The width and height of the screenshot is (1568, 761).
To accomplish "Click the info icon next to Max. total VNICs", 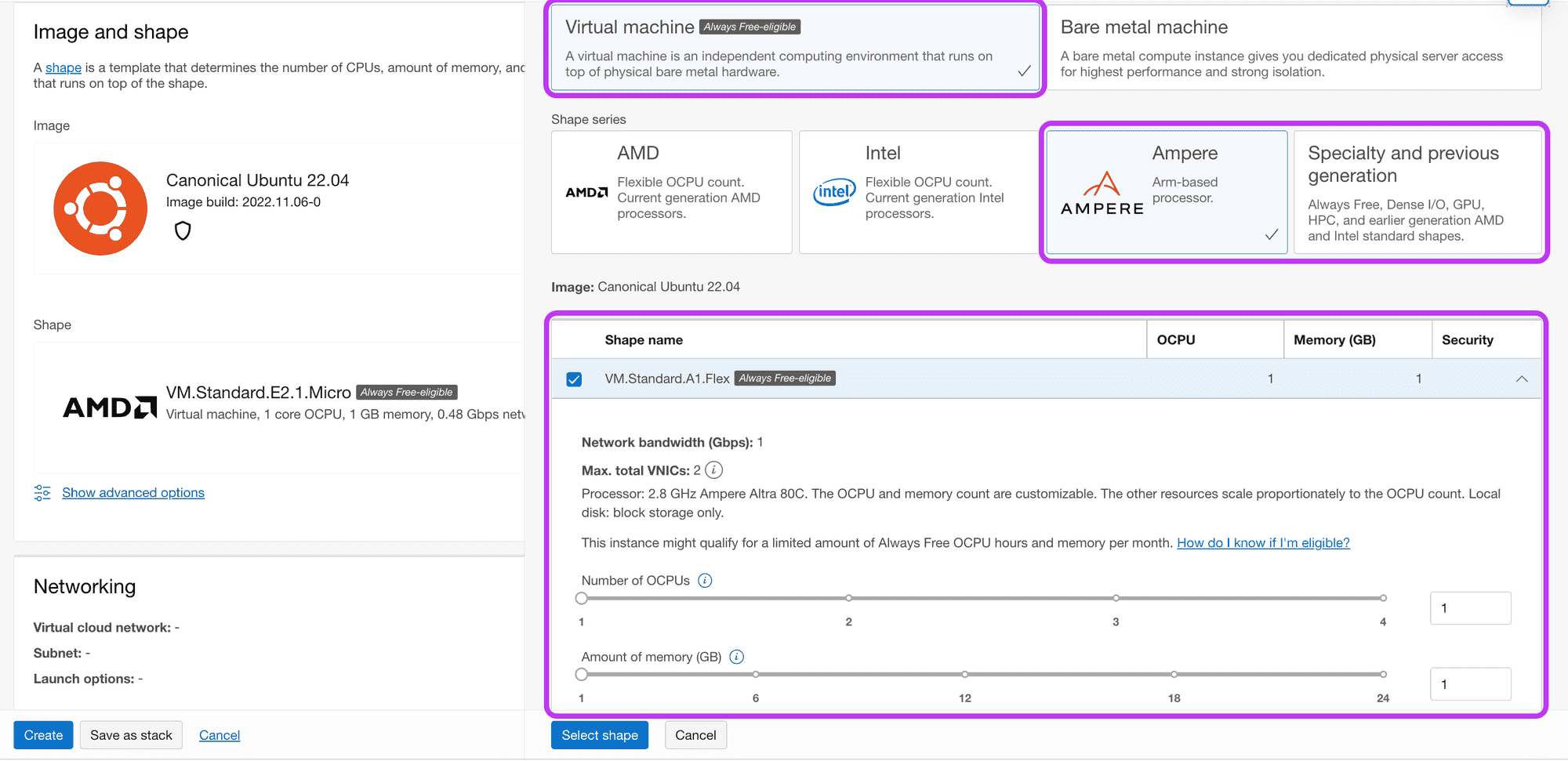I will (713, 470).
